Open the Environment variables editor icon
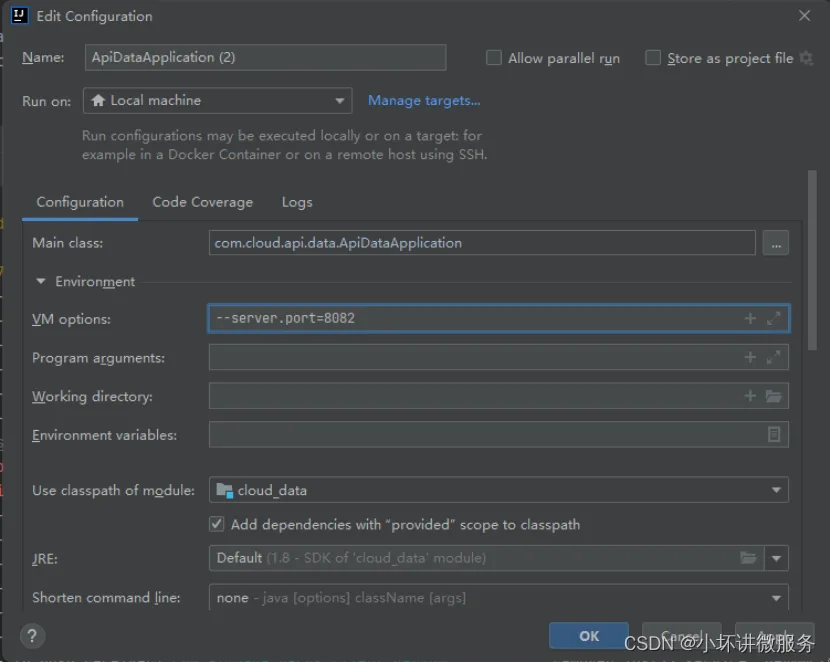The height and width of the screenshot is (663, 831). click(774, 435)
